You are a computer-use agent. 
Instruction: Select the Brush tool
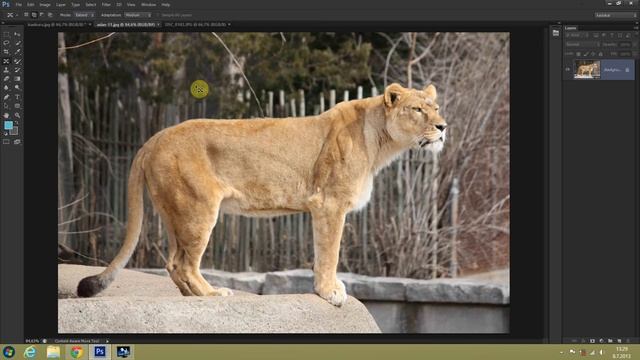click(x=17, y=61)
